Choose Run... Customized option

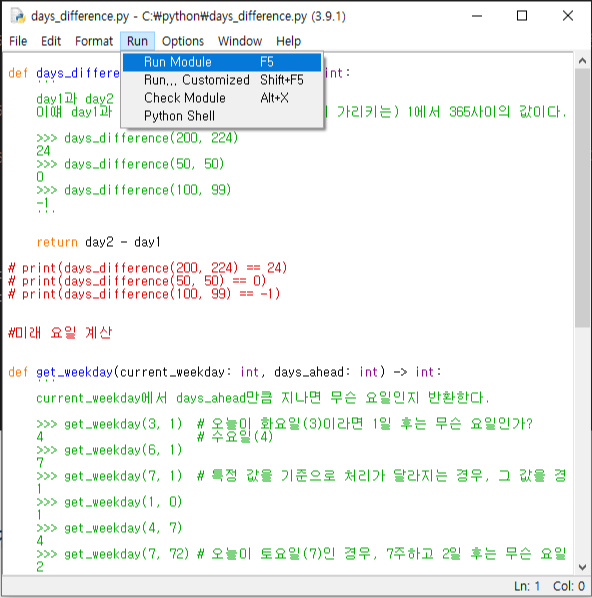222,80
